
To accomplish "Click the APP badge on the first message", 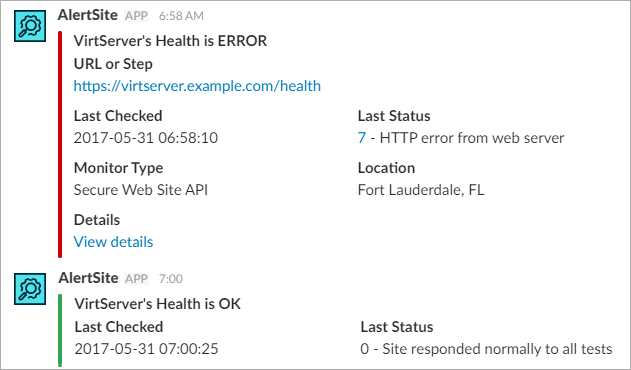I will [136, 16].
